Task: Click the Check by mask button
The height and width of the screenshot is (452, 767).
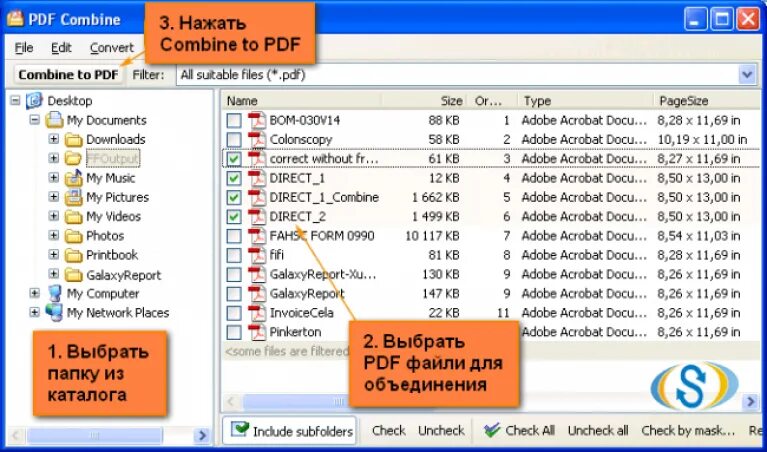Action: (688, 430)
